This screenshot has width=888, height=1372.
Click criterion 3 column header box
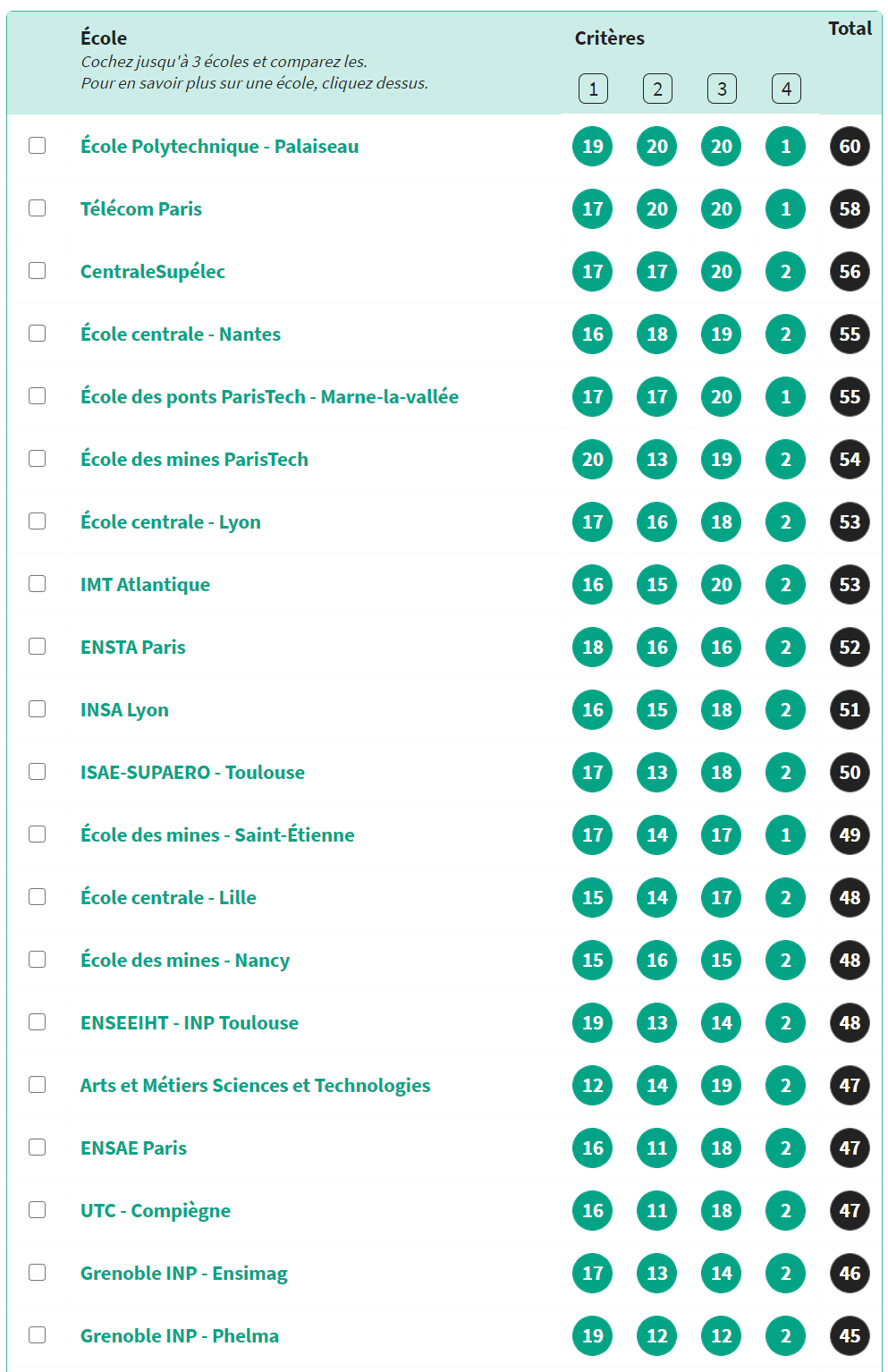coord(722,89)
